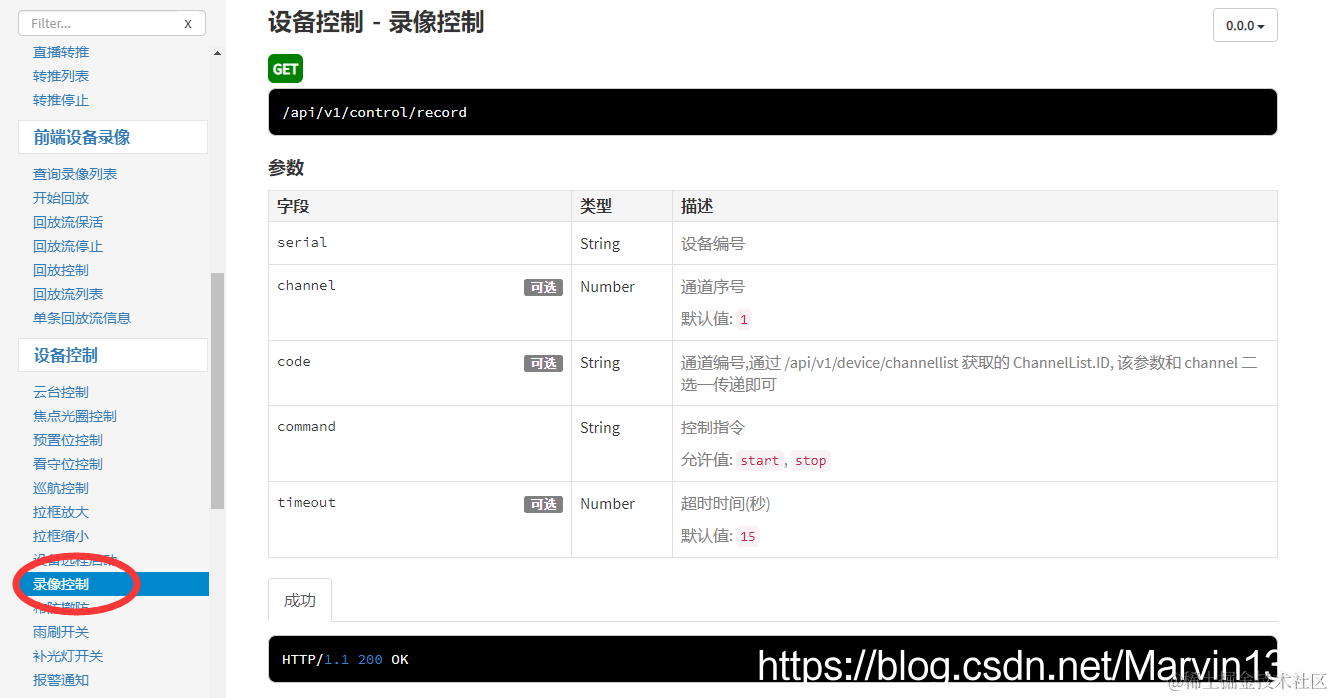Image resolution: width=1334 pixels, height=698 pixels.
Task: Open 巡航控制 in sidebar
Action: point(61,488)
